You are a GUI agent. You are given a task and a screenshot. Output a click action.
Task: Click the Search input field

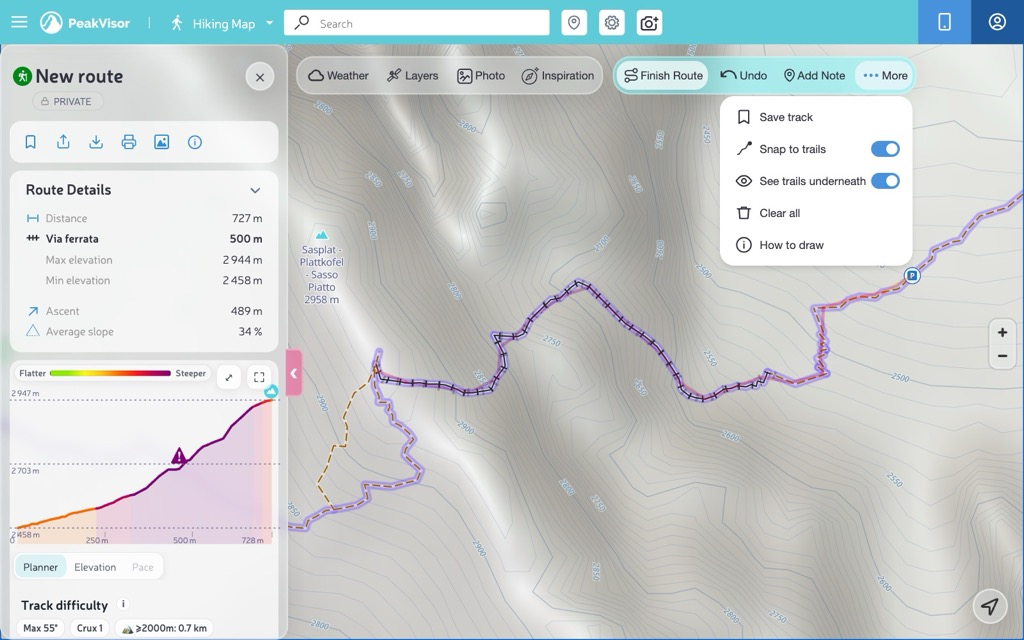[x=417, y=23]
